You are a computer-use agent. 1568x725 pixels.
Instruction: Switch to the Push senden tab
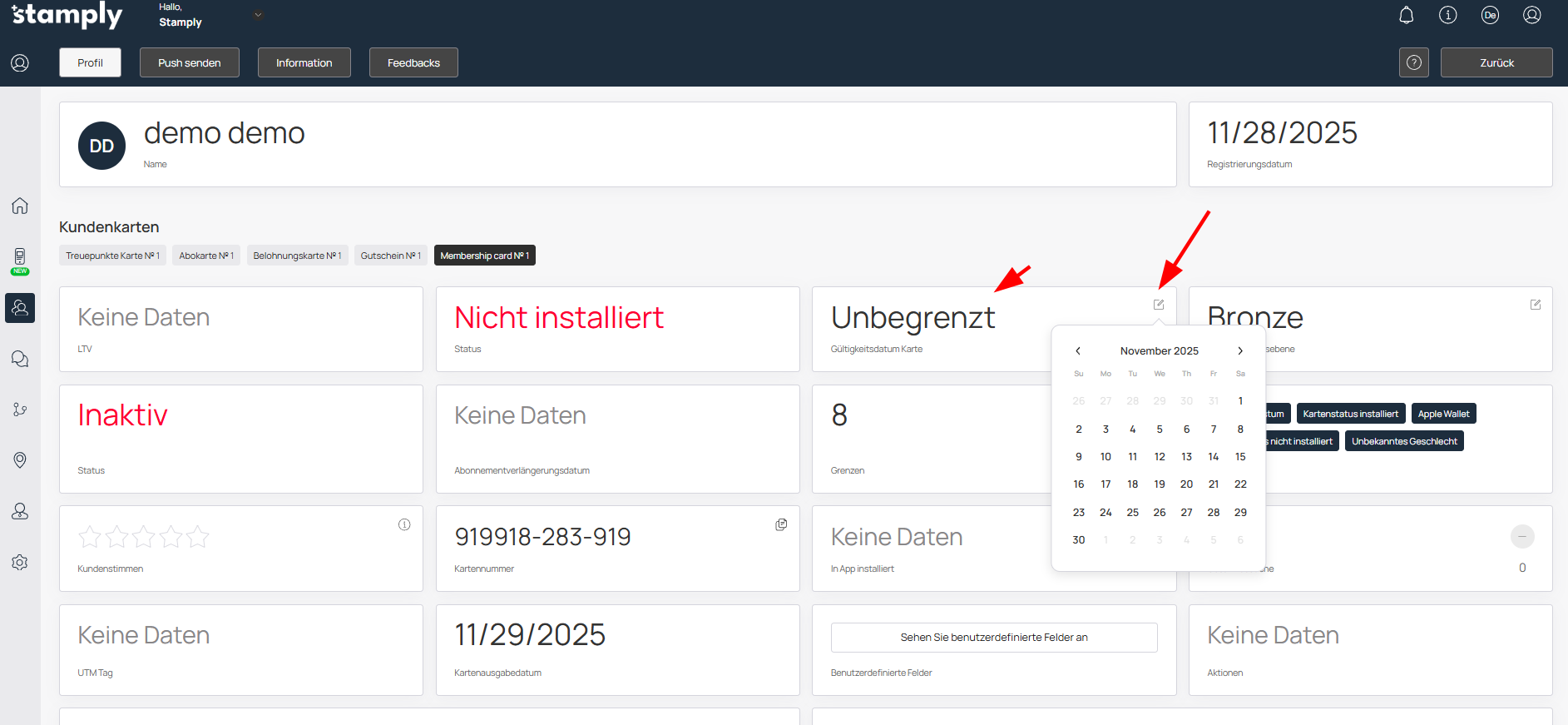pos(190,62)
